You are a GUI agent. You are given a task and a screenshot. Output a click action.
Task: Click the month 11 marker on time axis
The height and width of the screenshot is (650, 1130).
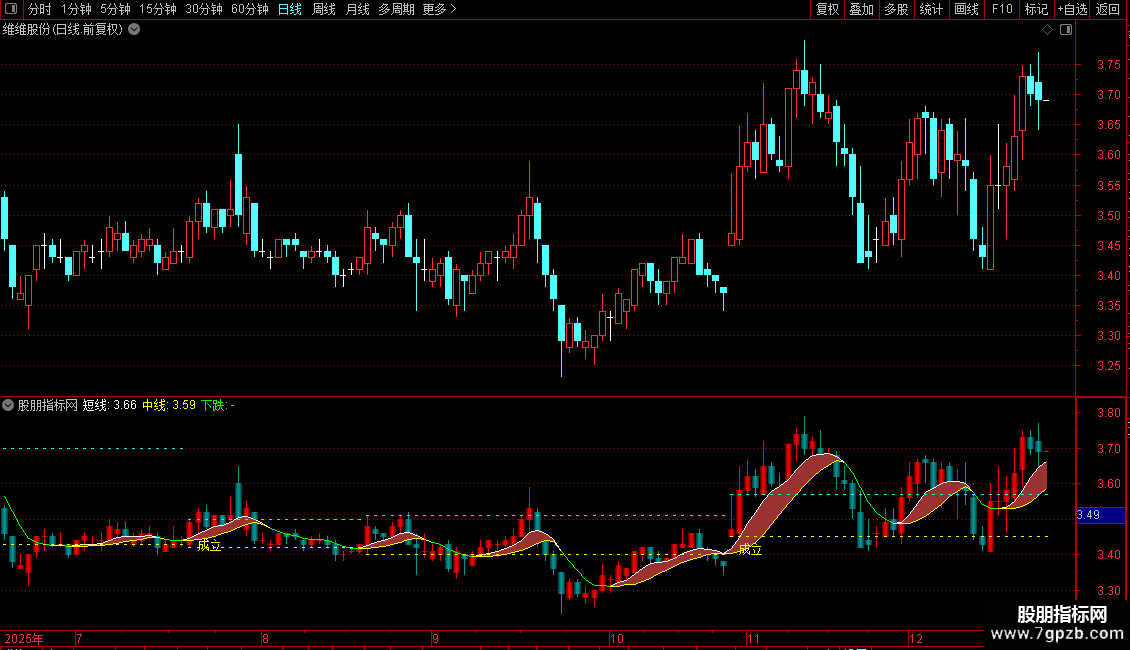point(753,638)
